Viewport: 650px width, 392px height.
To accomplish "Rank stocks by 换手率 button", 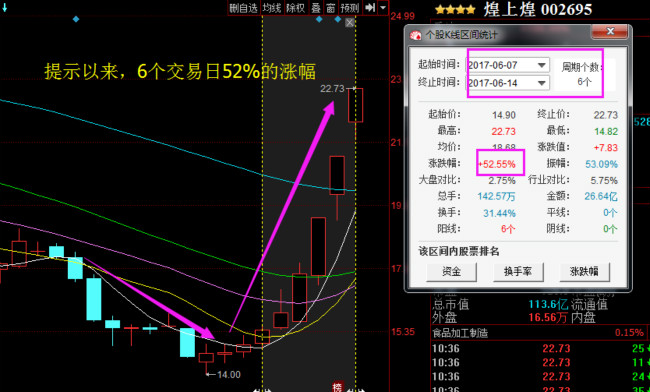I will pos(518,272).
